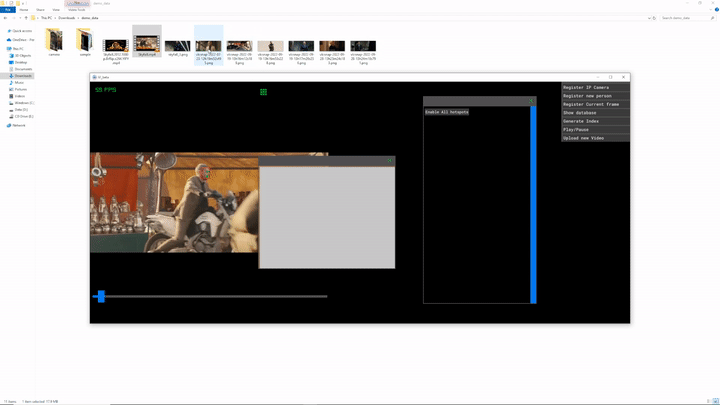Viewport: 720px width, 405px height.
Task: Click Quick access in navigation pane
Action: coord(22,31)
